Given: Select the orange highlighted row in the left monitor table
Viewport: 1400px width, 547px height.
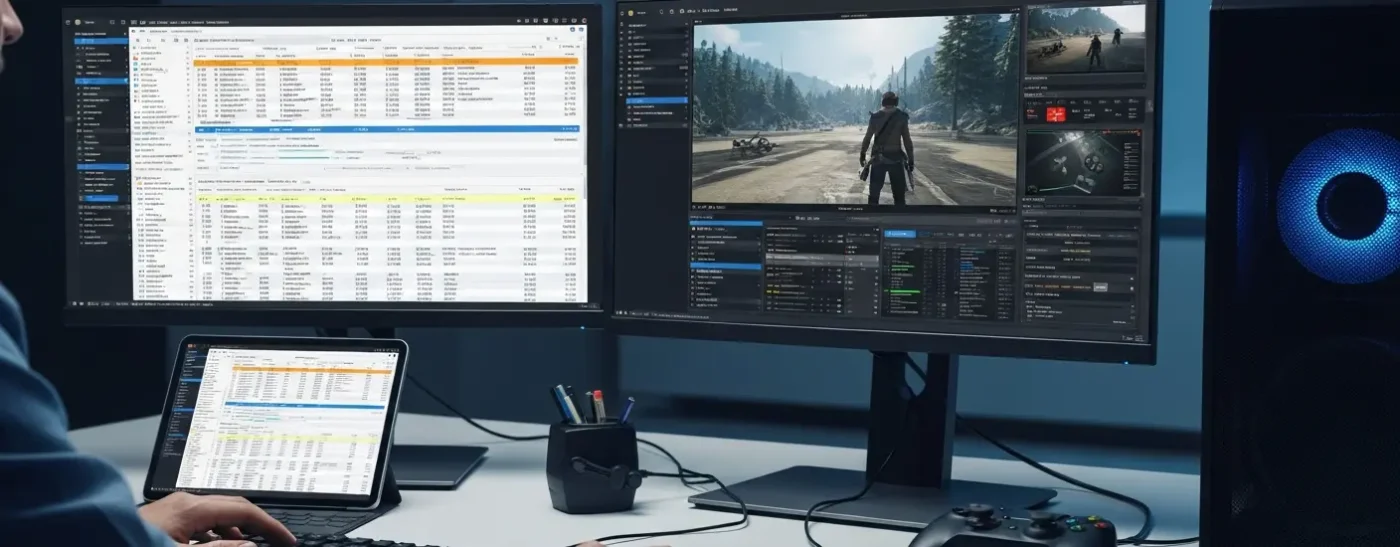Looking at the screenshot, I should tap(386, 62).
